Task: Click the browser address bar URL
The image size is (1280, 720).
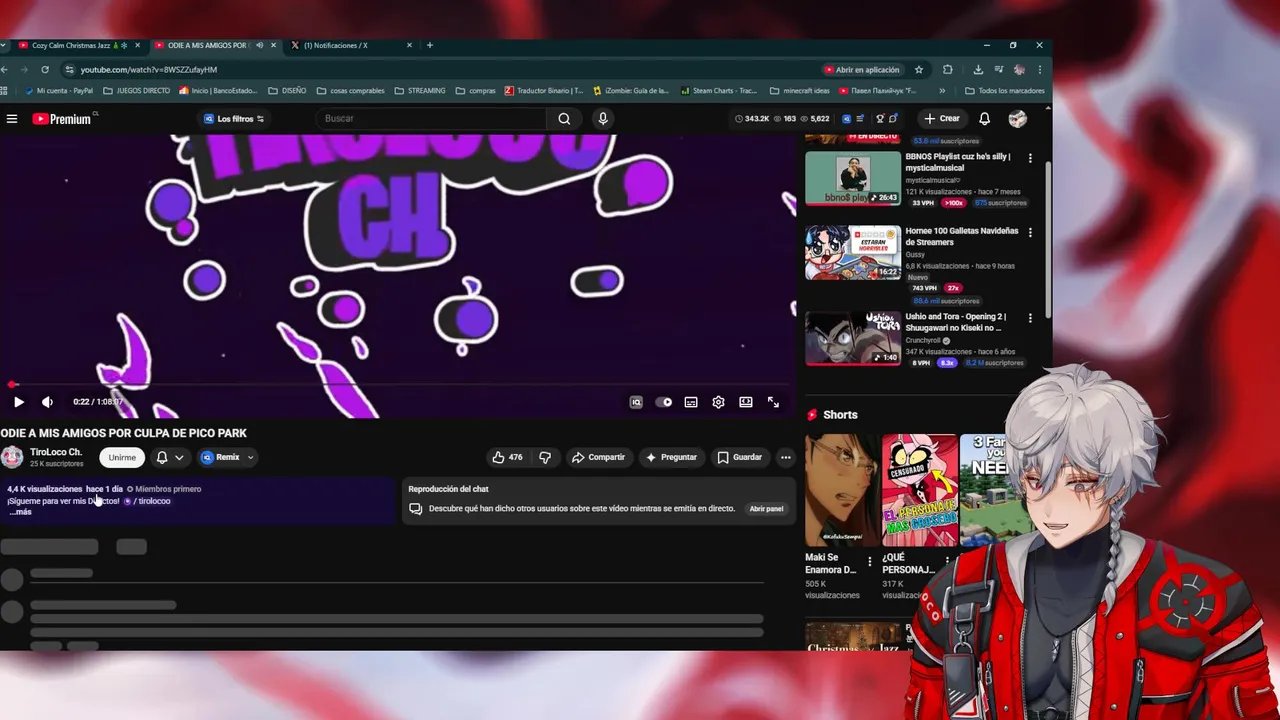Action: (149, 70)
